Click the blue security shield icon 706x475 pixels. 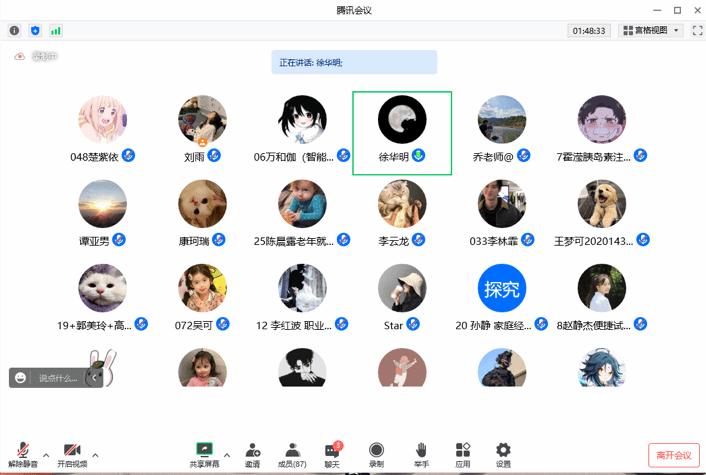tap(35, 31)
